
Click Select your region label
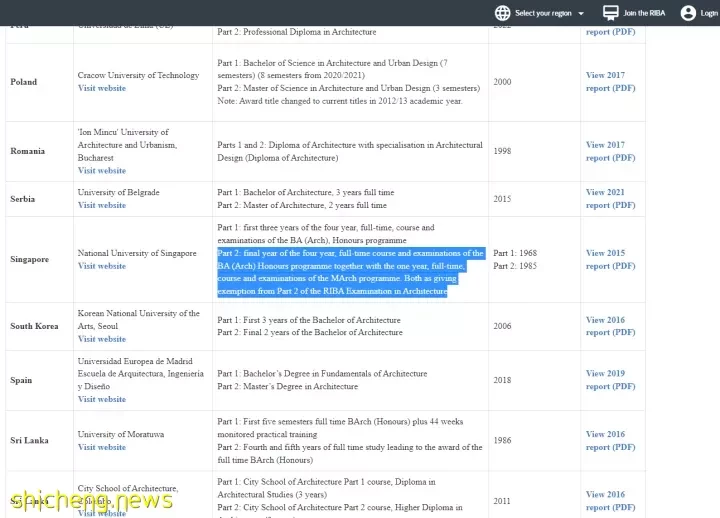click(x=543, y=13)
